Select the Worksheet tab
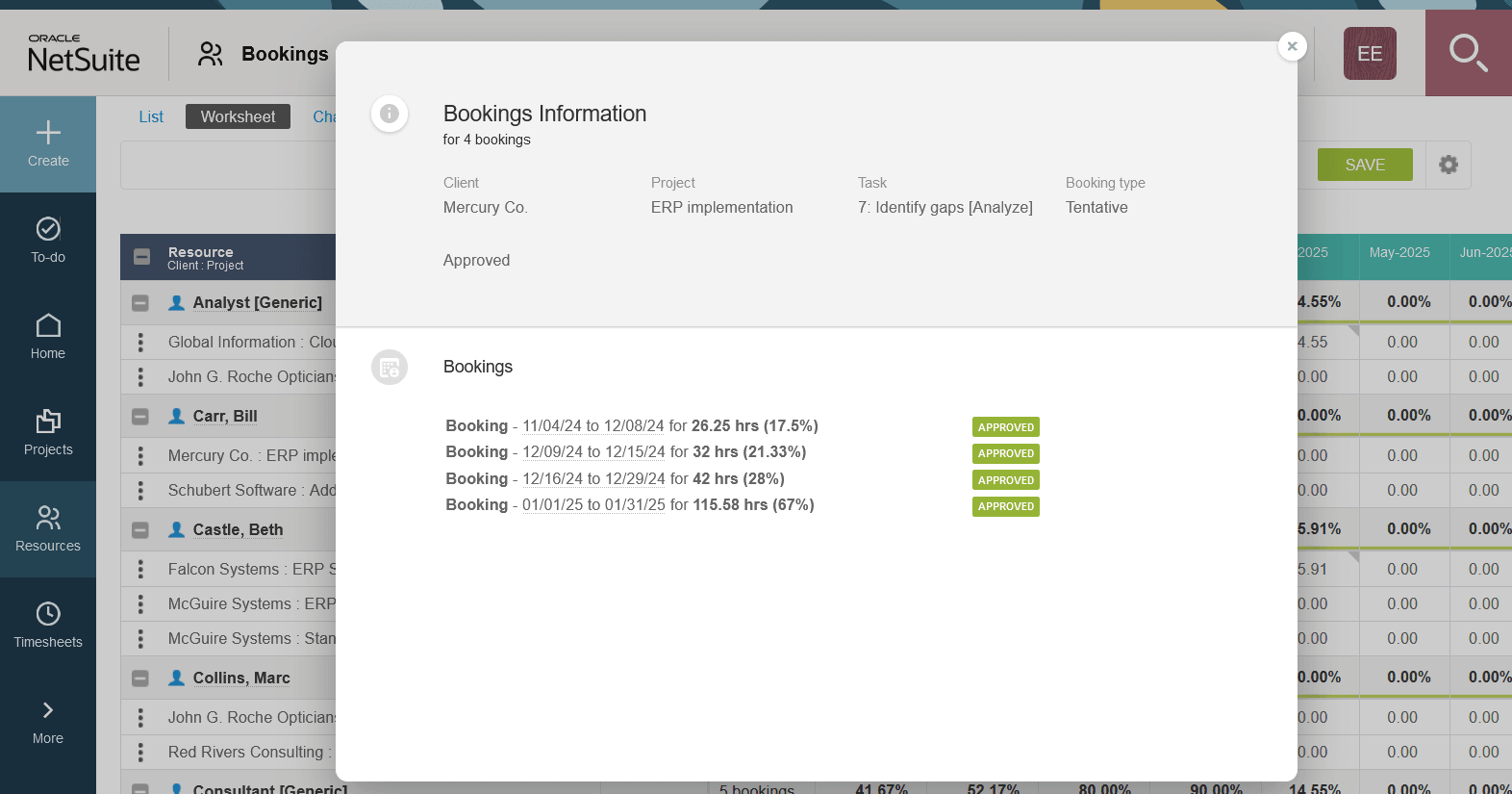Viewport: 1512px width, 794px height. (238, 116)
